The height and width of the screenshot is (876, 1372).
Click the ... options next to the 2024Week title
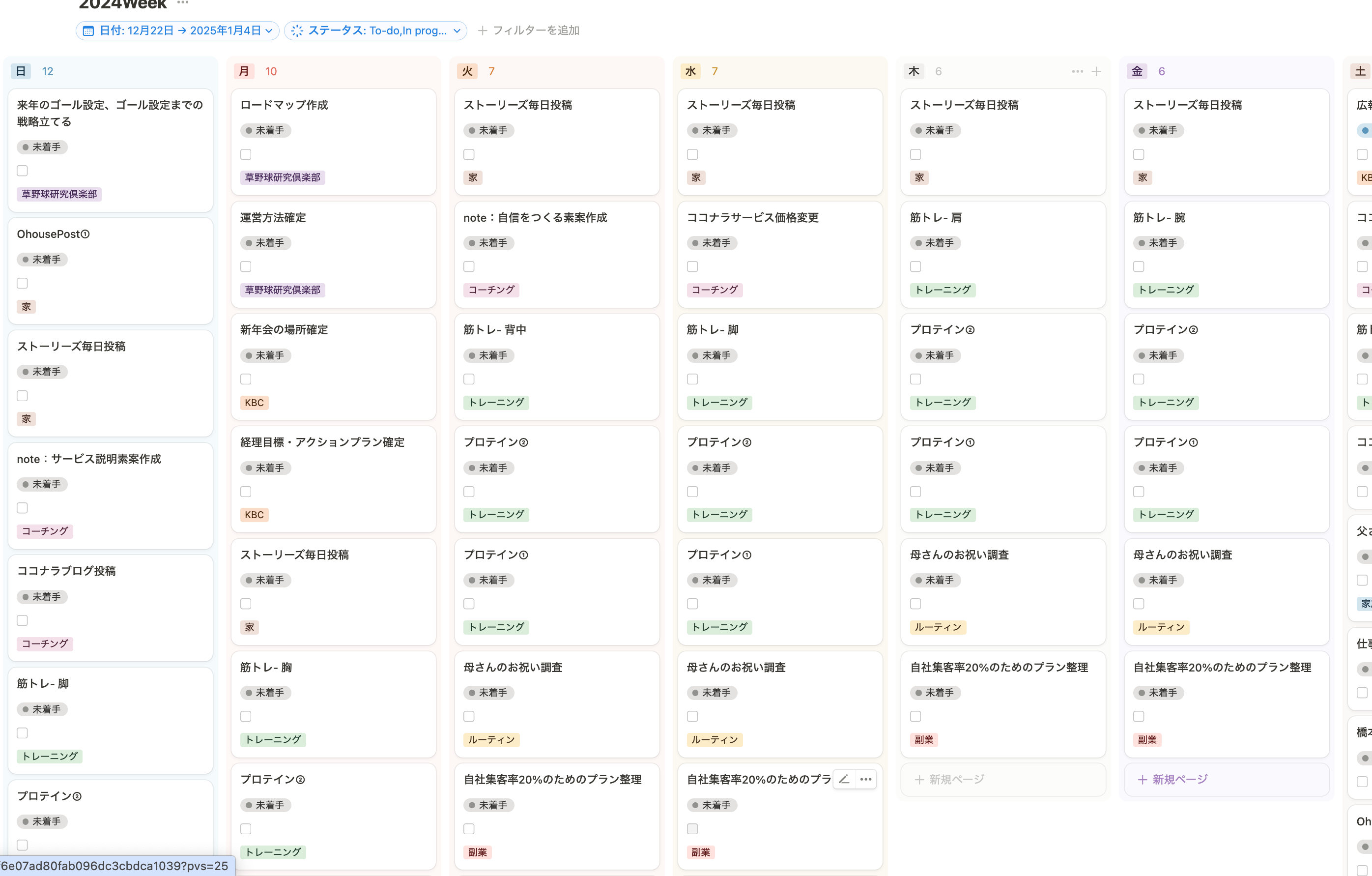[182, 3]
